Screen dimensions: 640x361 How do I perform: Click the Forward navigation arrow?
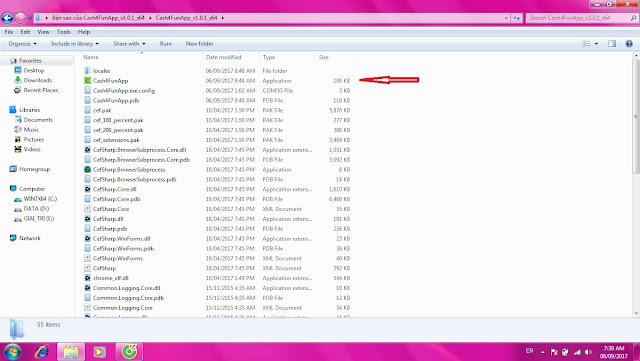point(20,18)
